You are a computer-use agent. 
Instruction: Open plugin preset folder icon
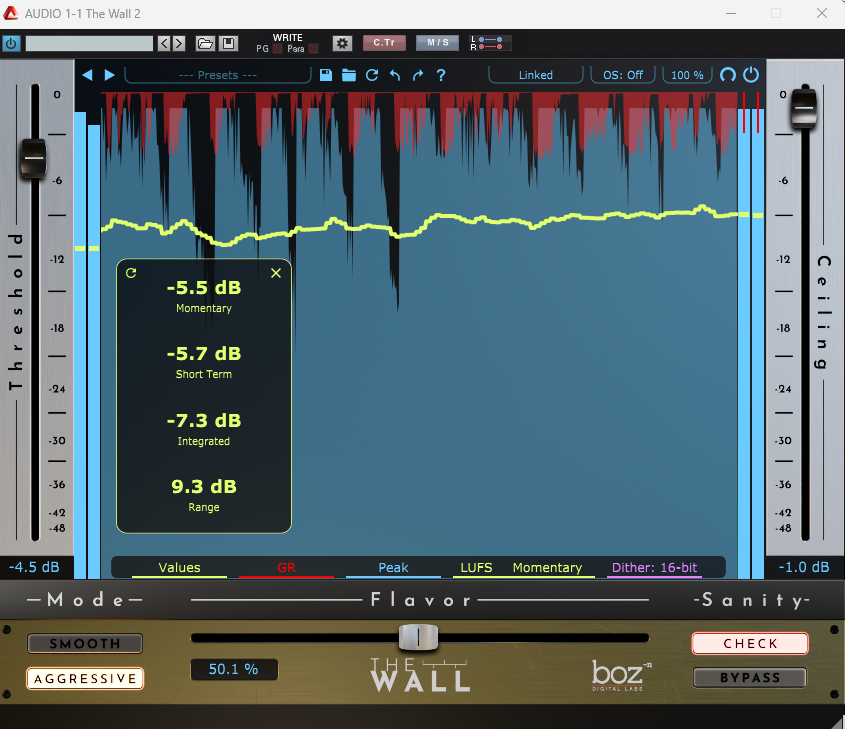(x=349, y=75)
